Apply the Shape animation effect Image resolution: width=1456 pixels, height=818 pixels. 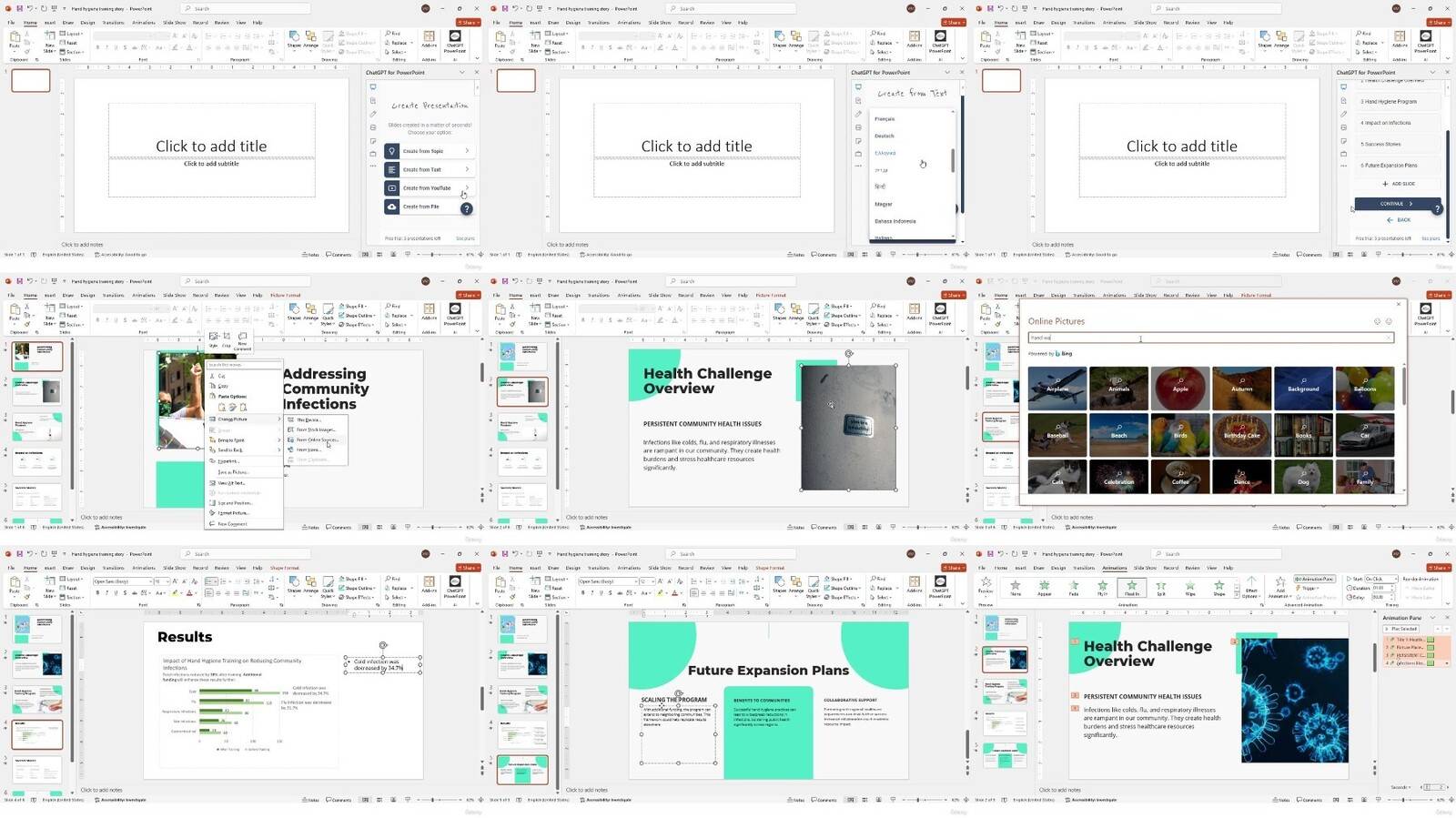pyautogui.click(x=1218, y=587)
